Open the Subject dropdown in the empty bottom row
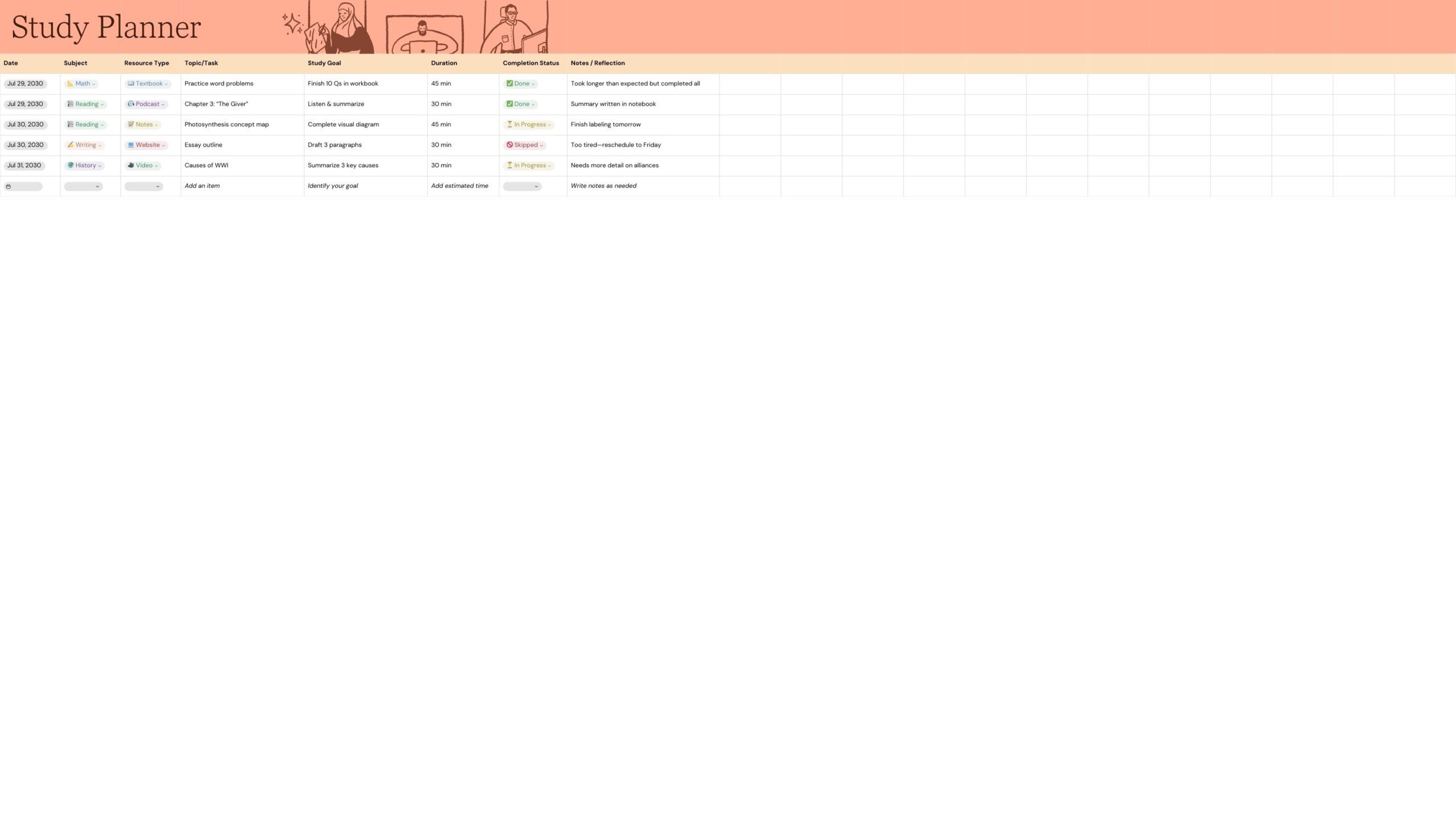This screenshot has height=819, width=1456. pos(83,186)
